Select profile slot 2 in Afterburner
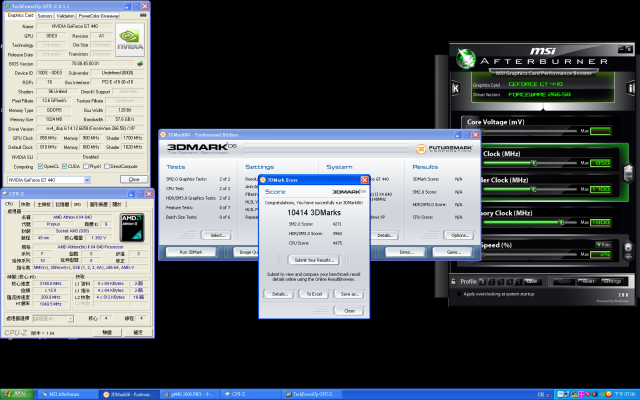 (491, 282)
